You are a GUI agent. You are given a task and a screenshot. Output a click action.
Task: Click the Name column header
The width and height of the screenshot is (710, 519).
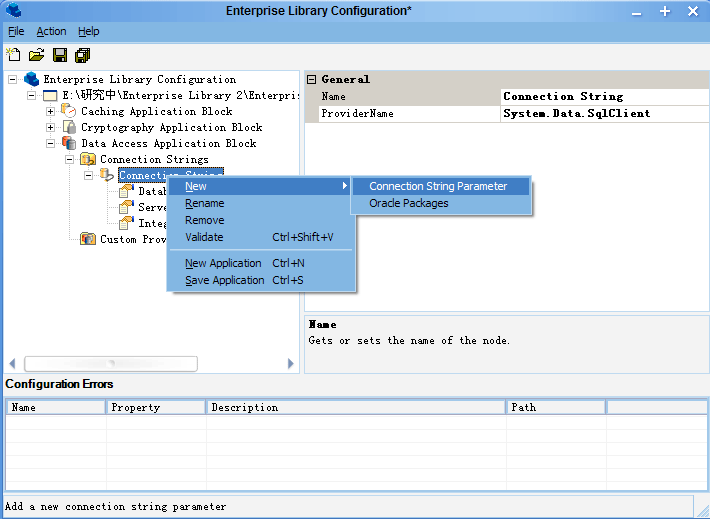(56, 407)
